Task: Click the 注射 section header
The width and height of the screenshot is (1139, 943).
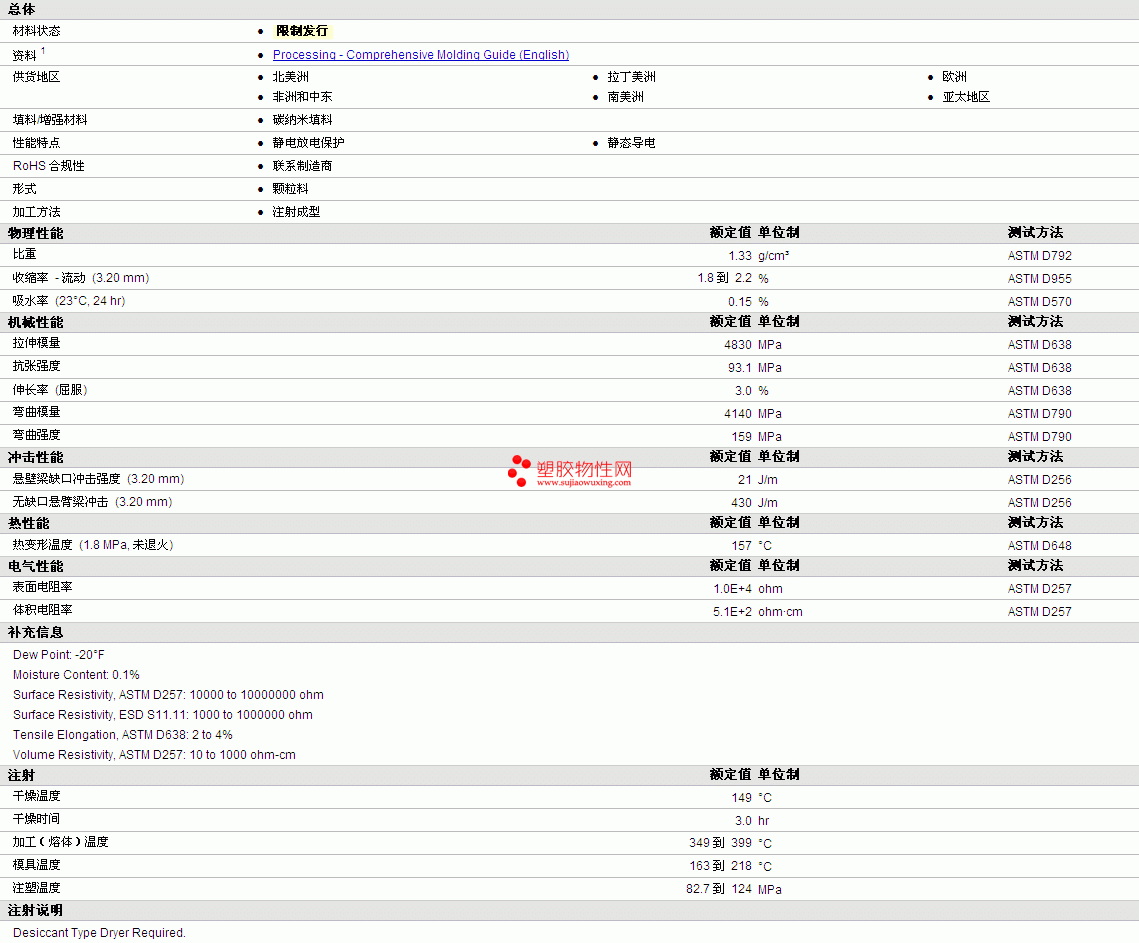Action: tap(21, 775)
